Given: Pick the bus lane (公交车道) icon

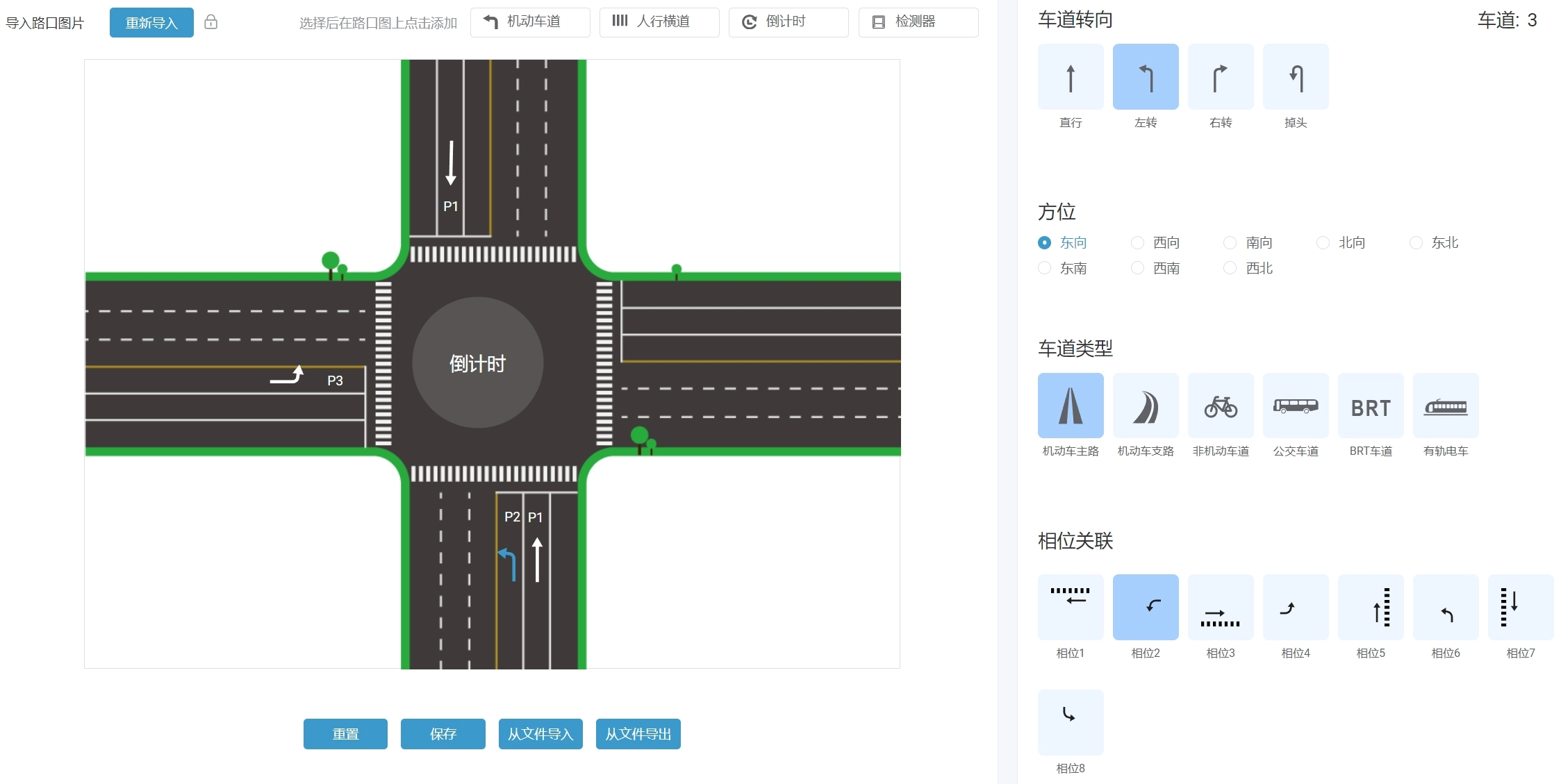Looking at the screenshot, I should pos(1295,406).
